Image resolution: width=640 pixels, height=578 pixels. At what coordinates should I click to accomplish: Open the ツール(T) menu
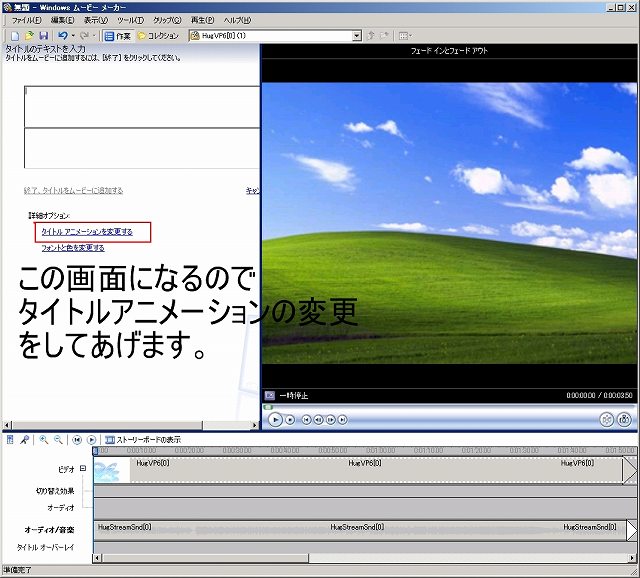click(131, 20)
